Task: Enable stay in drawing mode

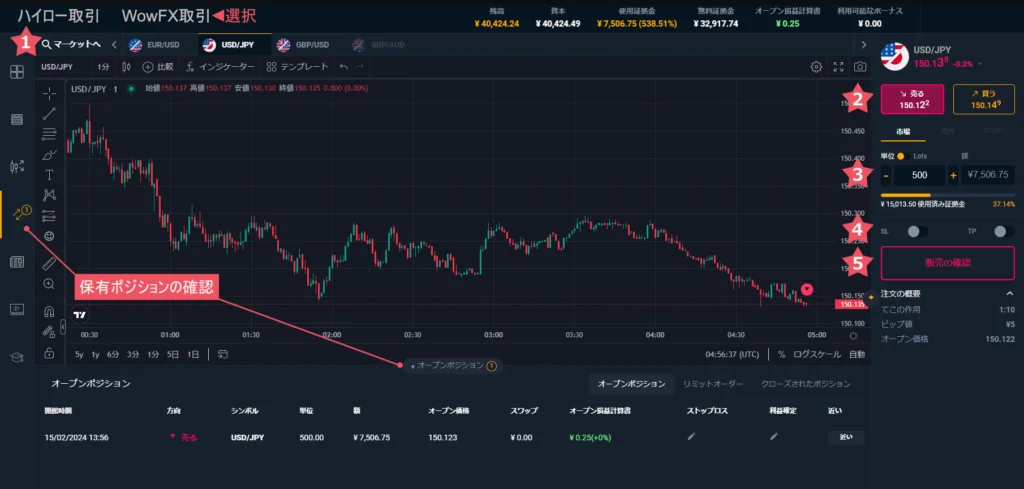Action: click(x=49, y=332)
